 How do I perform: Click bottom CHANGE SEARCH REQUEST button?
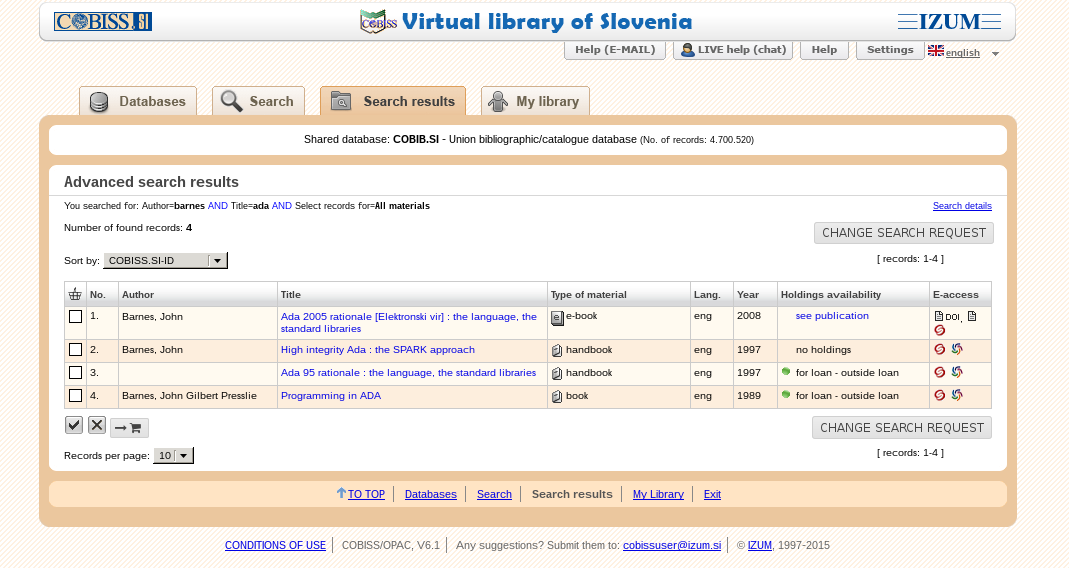tap(902, 428)
